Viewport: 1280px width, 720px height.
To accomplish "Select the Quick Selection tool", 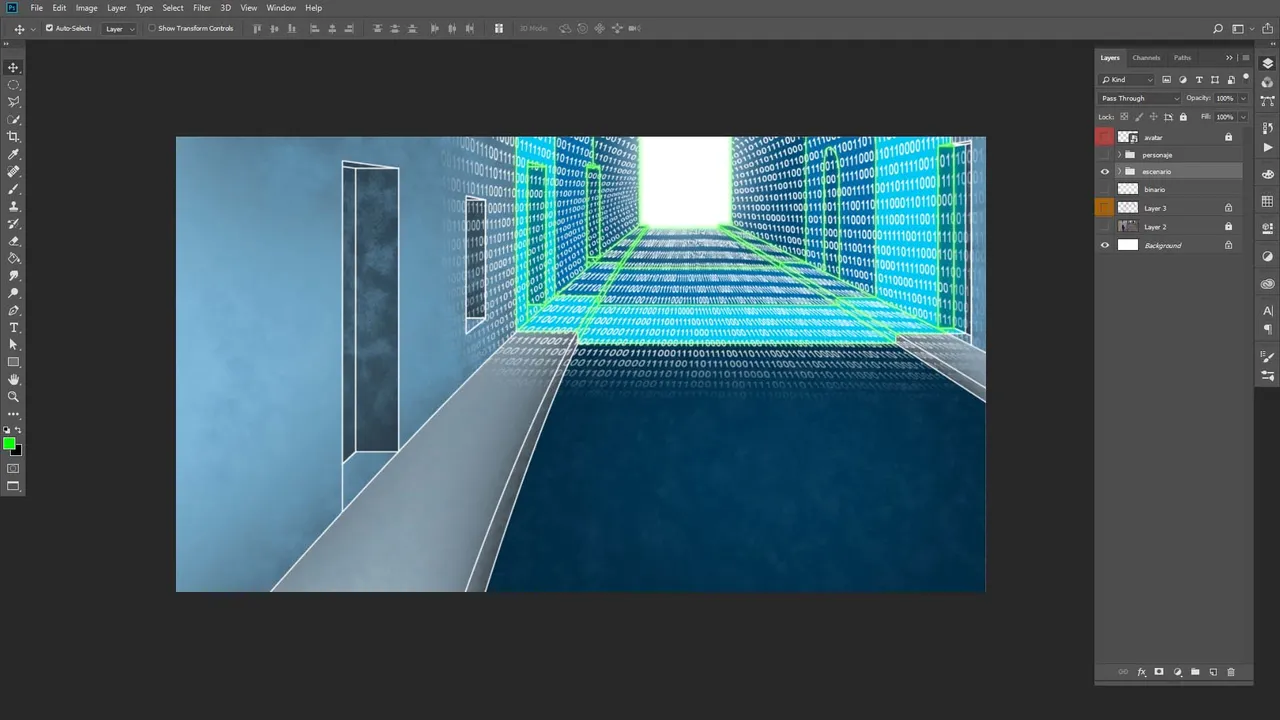I will click(x=13, y=119).
